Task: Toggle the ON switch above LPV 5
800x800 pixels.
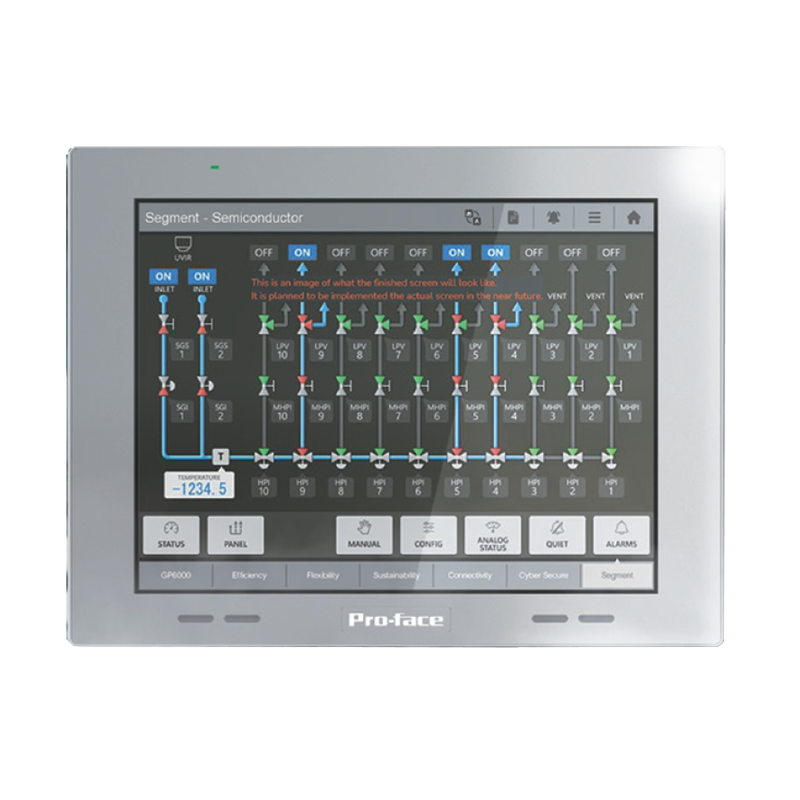Action: 456,252
